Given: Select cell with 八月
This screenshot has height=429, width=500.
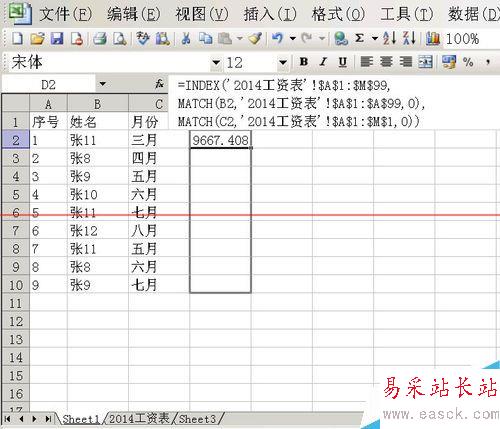Looking at the screenshot, I should pos(159,231).
